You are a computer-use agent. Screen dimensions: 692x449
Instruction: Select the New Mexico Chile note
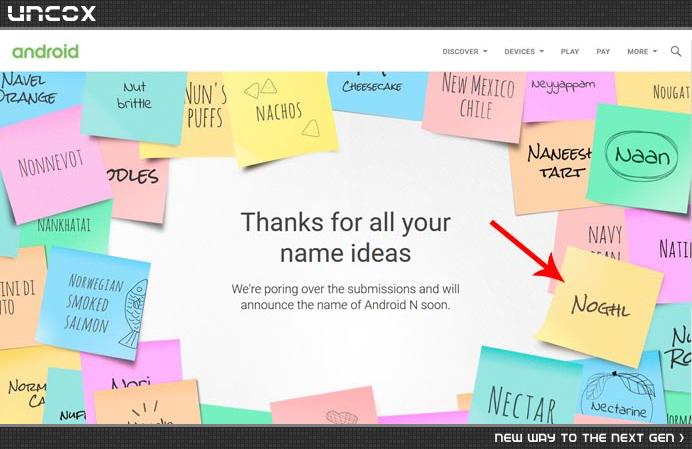pos(476,104)
